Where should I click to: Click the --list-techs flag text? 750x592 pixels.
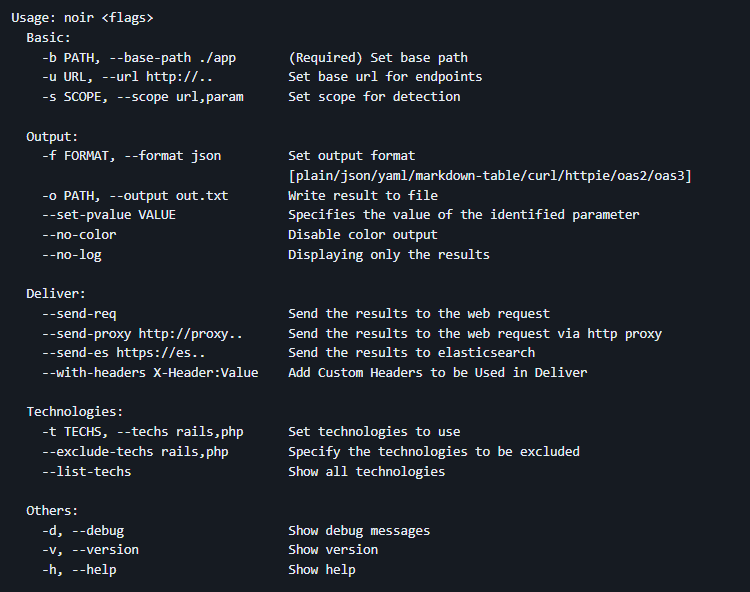[86, 471]
